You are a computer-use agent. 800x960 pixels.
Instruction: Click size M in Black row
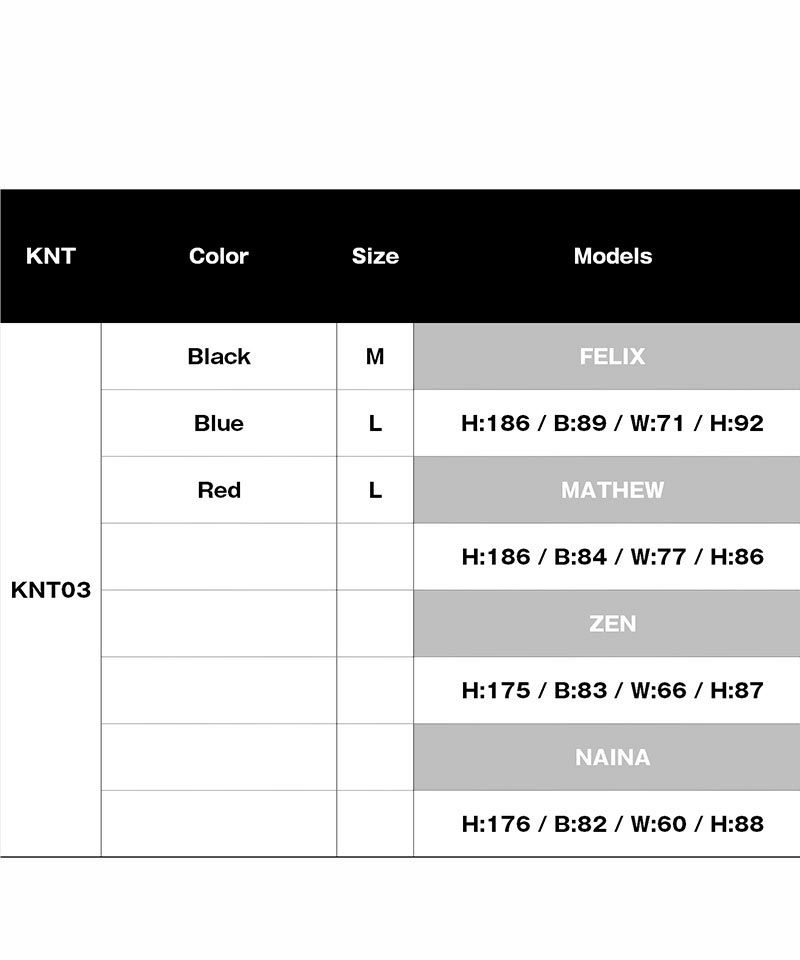click(x=375, y=356)
